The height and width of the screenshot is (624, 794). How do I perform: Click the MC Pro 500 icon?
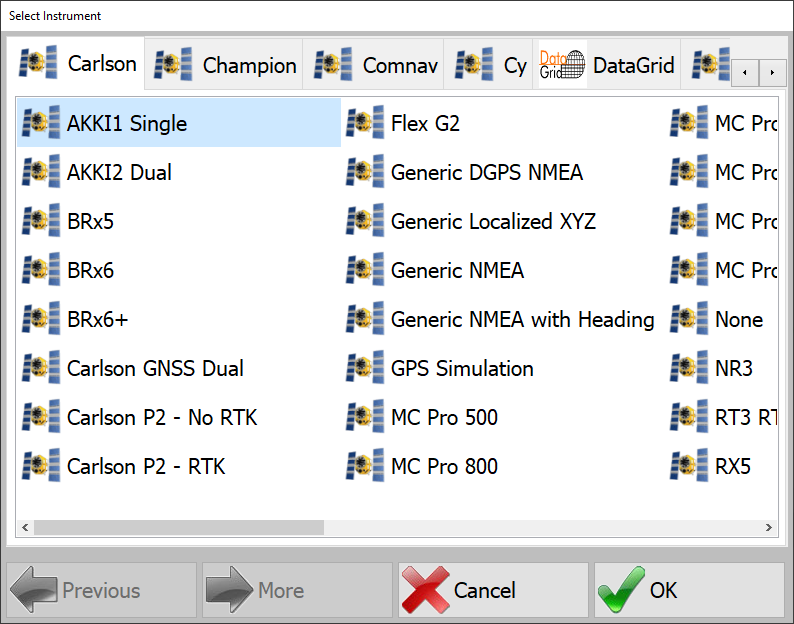[x=365, y=416]
